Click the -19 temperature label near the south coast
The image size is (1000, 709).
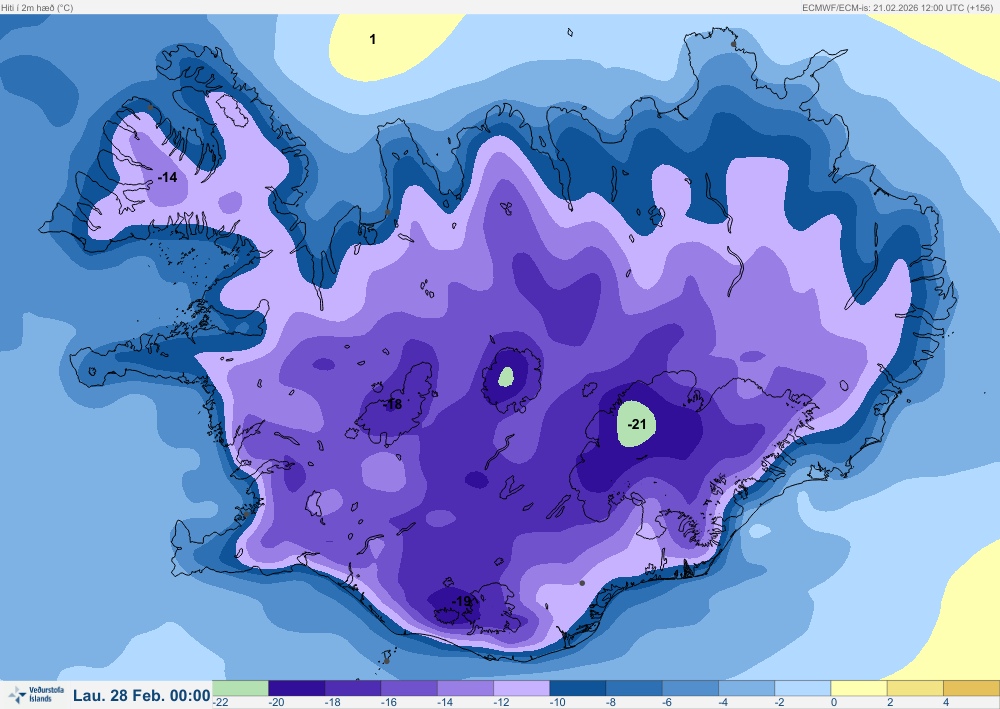[x=462, y=601]
